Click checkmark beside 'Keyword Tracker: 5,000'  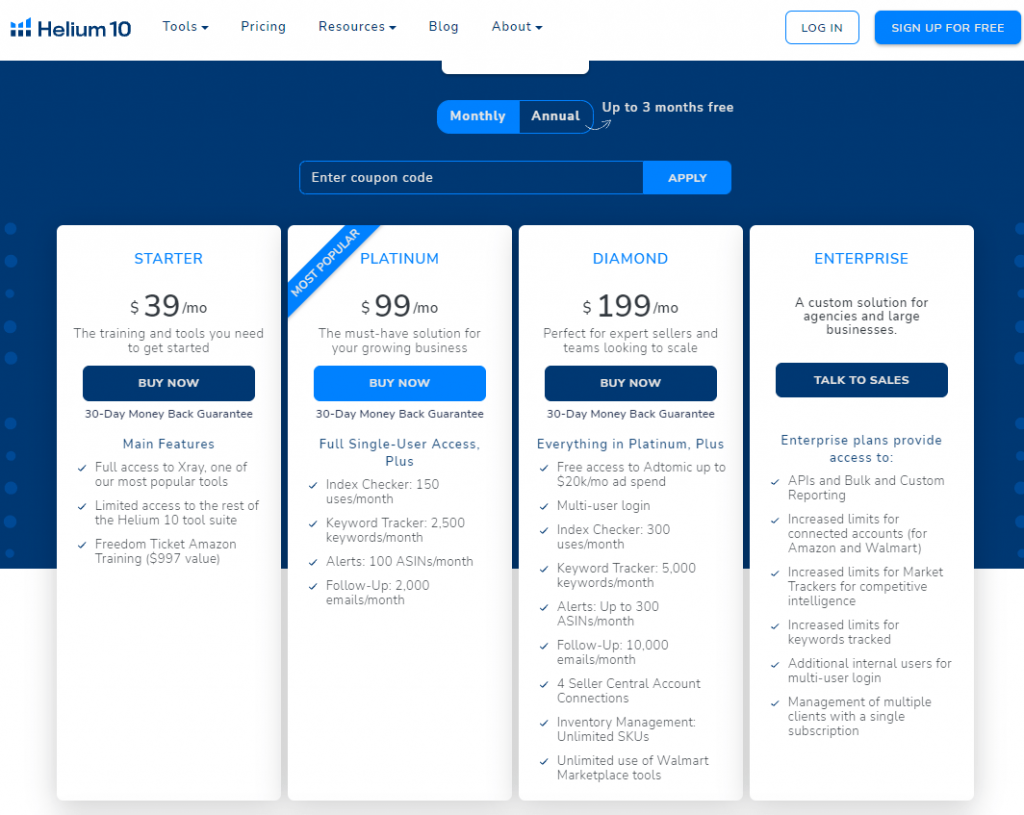coord(544,569)
